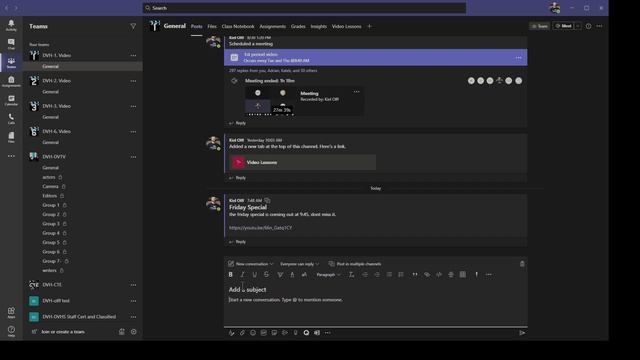The height and width of the screenshot is (360, 640).
Task: Open the Editors channel in DVH-DVTV
Action: point(50,196)
